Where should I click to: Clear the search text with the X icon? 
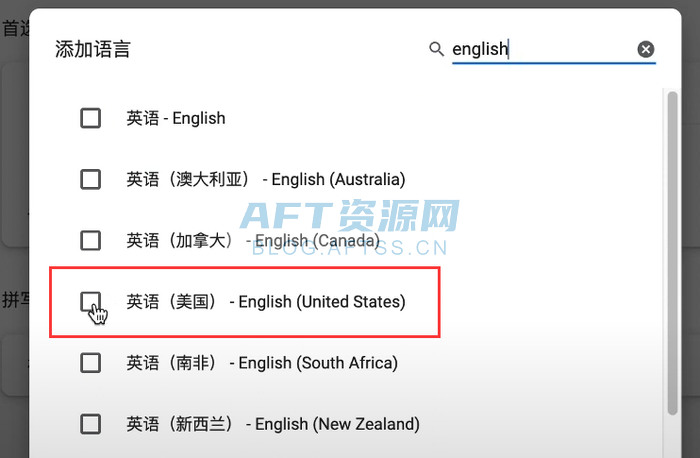point(646,49)
